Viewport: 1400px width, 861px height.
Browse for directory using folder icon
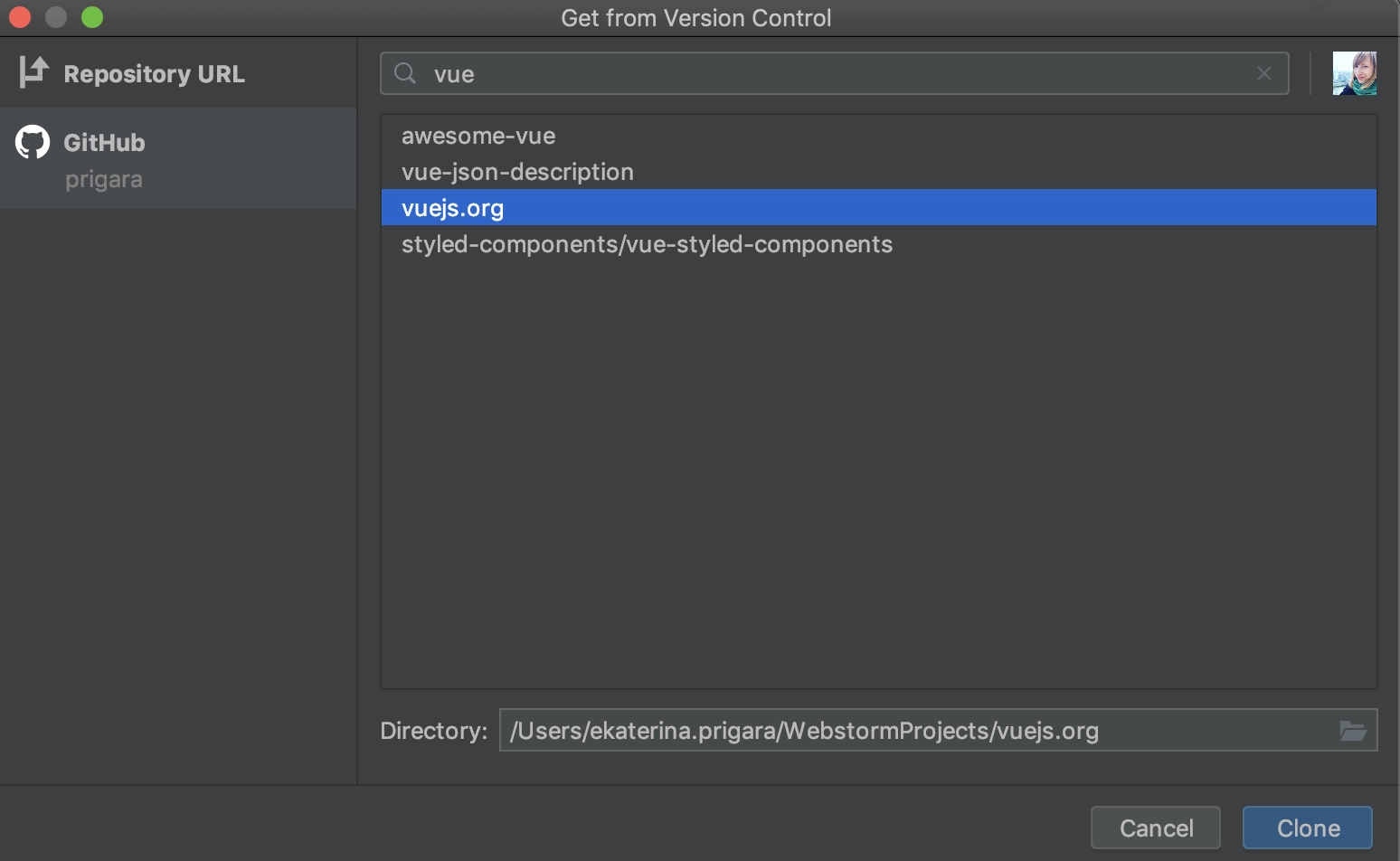coord(1353,730)
